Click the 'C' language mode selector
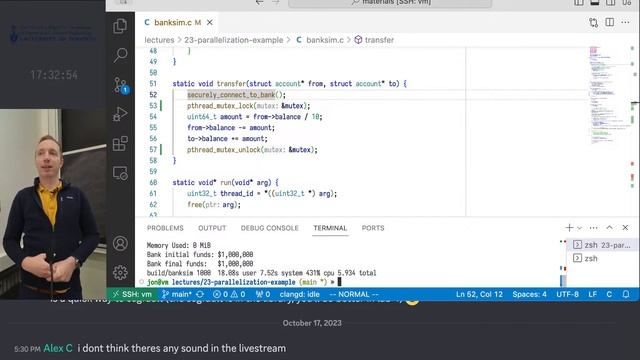The image size is (640, 360). 609,294
